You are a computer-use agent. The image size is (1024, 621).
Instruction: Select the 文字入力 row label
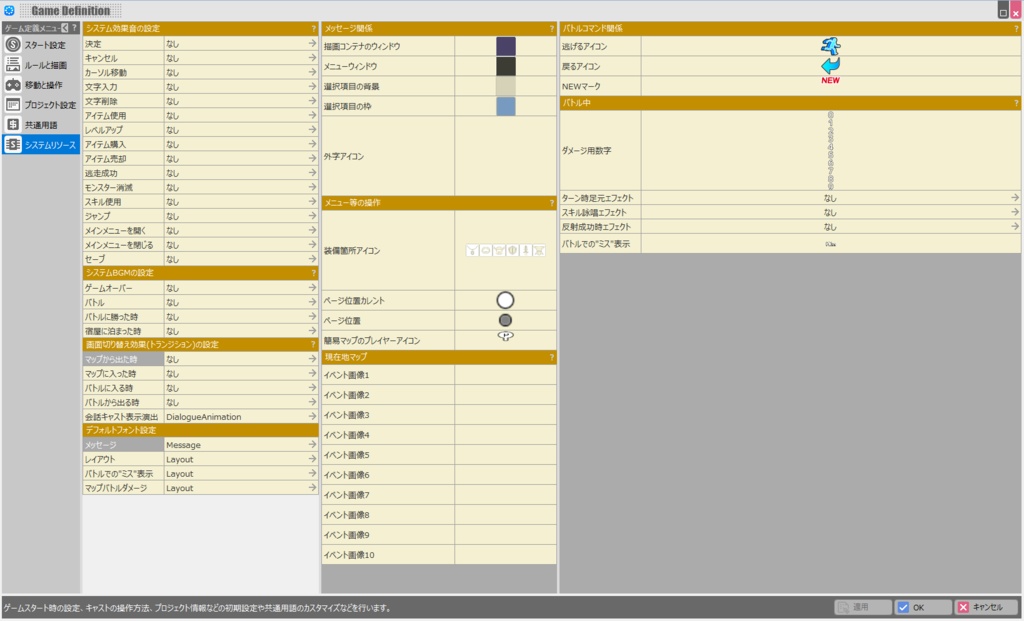pyautogui.click(x=101, y=87)
